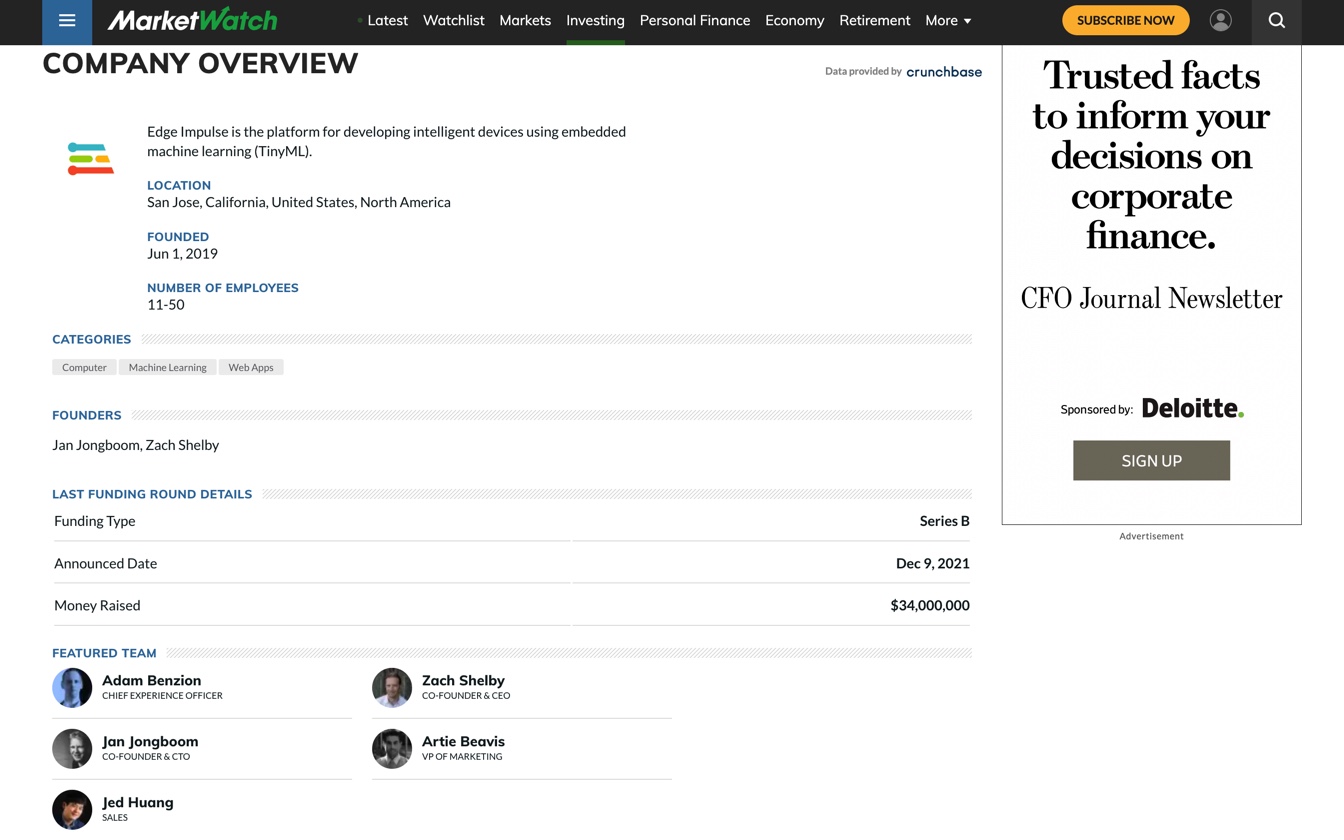Click Adam Benzion's profile photo
This screenshot has width=1344, height=840.
[72, 688]
